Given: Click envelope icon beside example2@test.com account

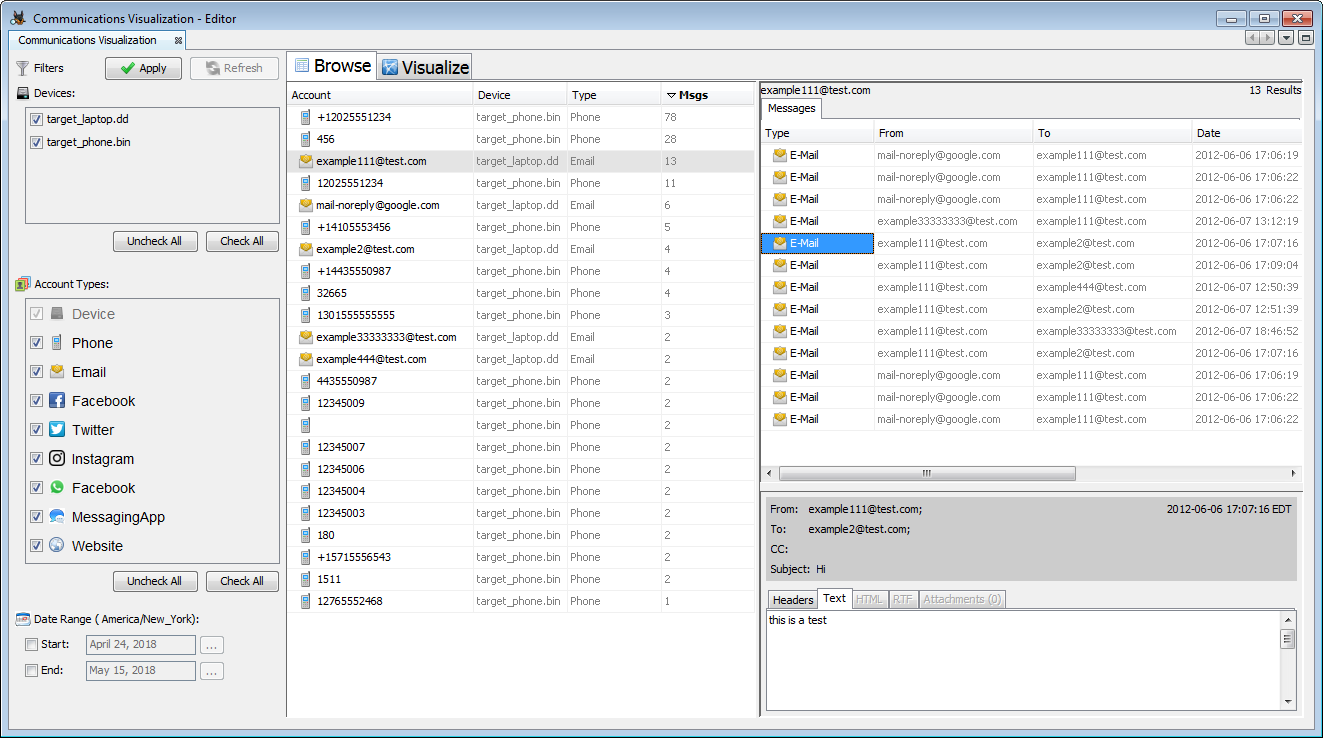Looking at the screenshot, I should (x=306, y=249).
